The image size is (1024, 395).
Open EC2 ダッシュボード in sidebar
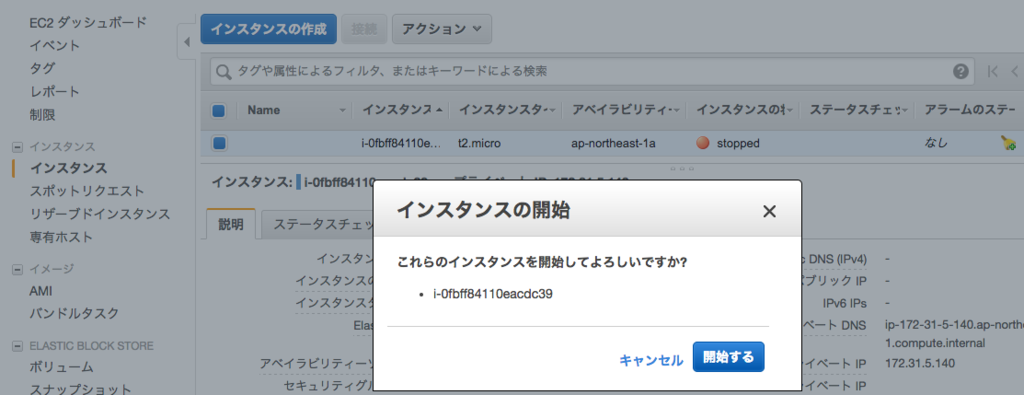(88, 22)
